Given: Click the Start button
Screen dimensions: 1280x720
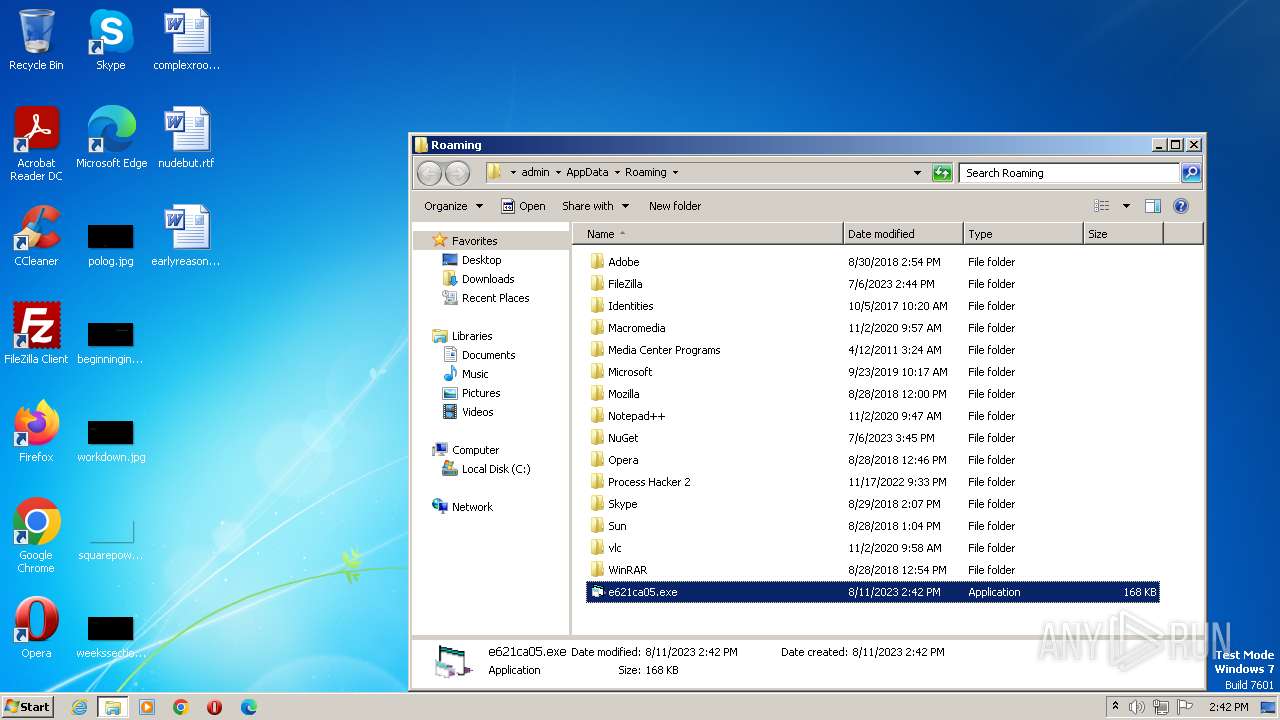Looking at the screenshot, I should (x=27, y=707).
